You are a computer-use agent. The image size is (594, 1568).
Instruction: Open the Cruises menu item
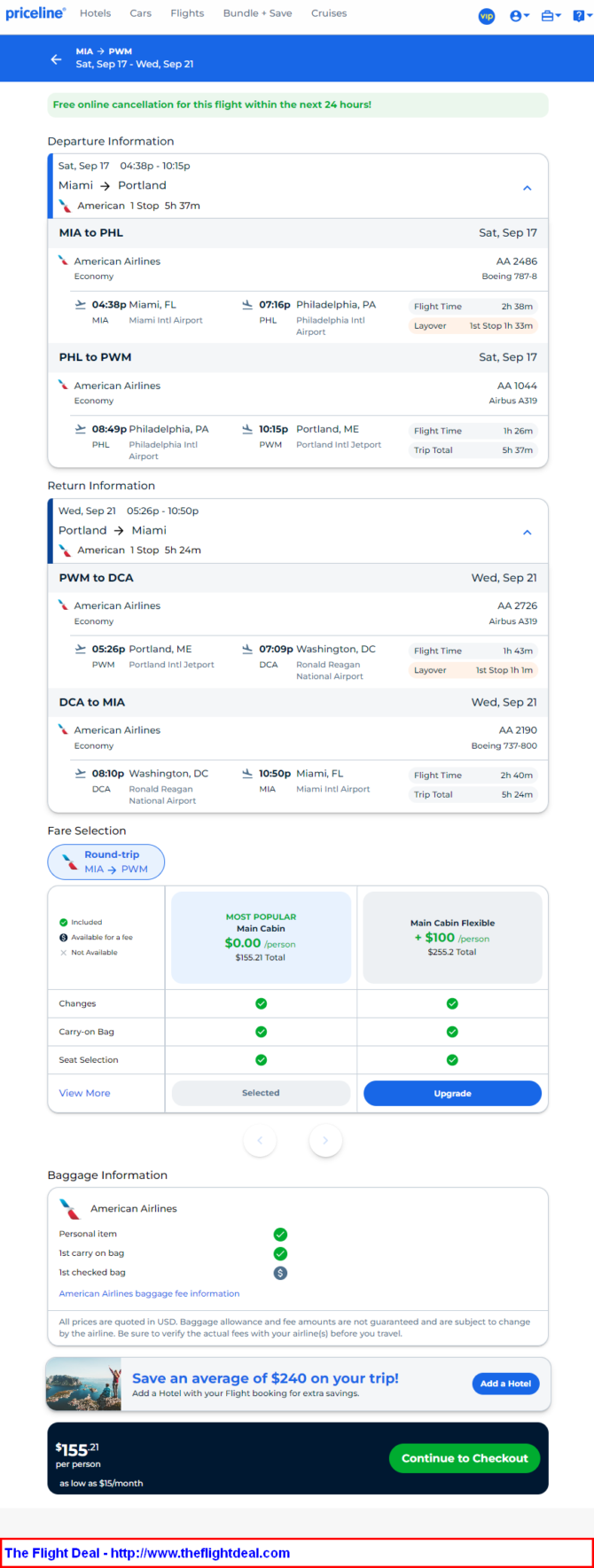329,13
